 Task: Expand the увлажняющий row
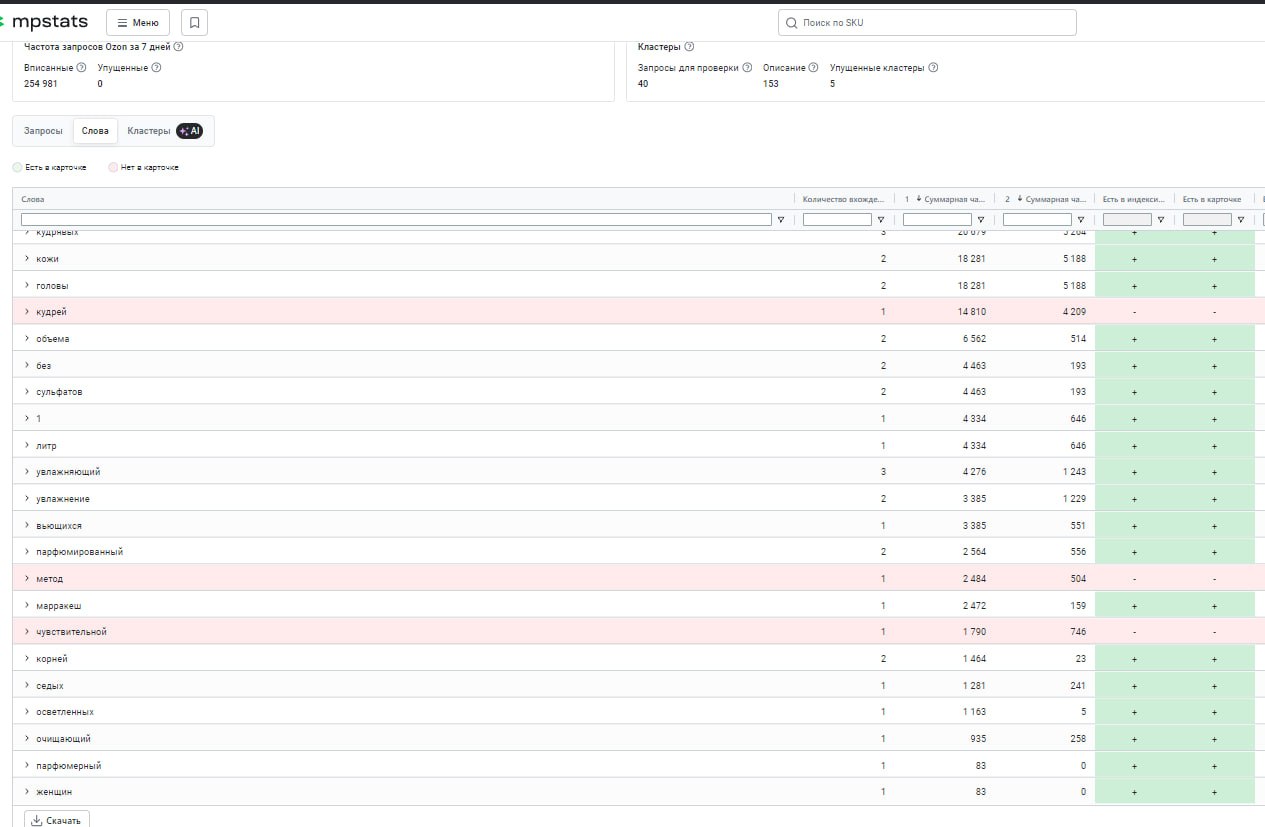(27, 472)
